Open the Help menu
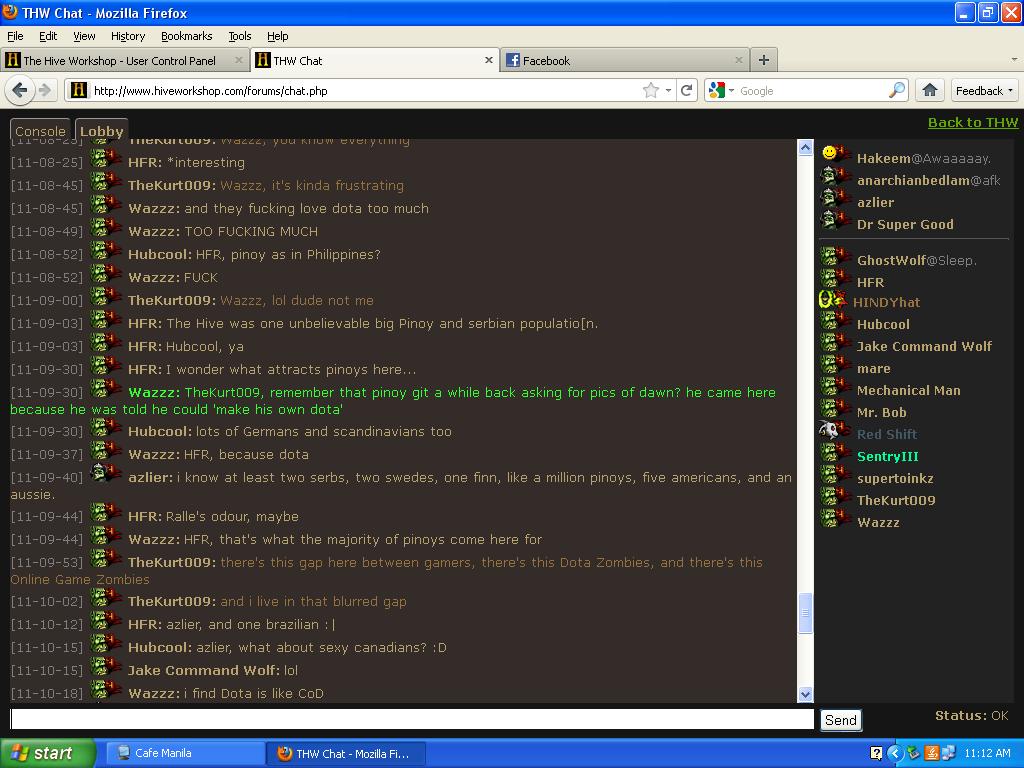 pos(278,36)
